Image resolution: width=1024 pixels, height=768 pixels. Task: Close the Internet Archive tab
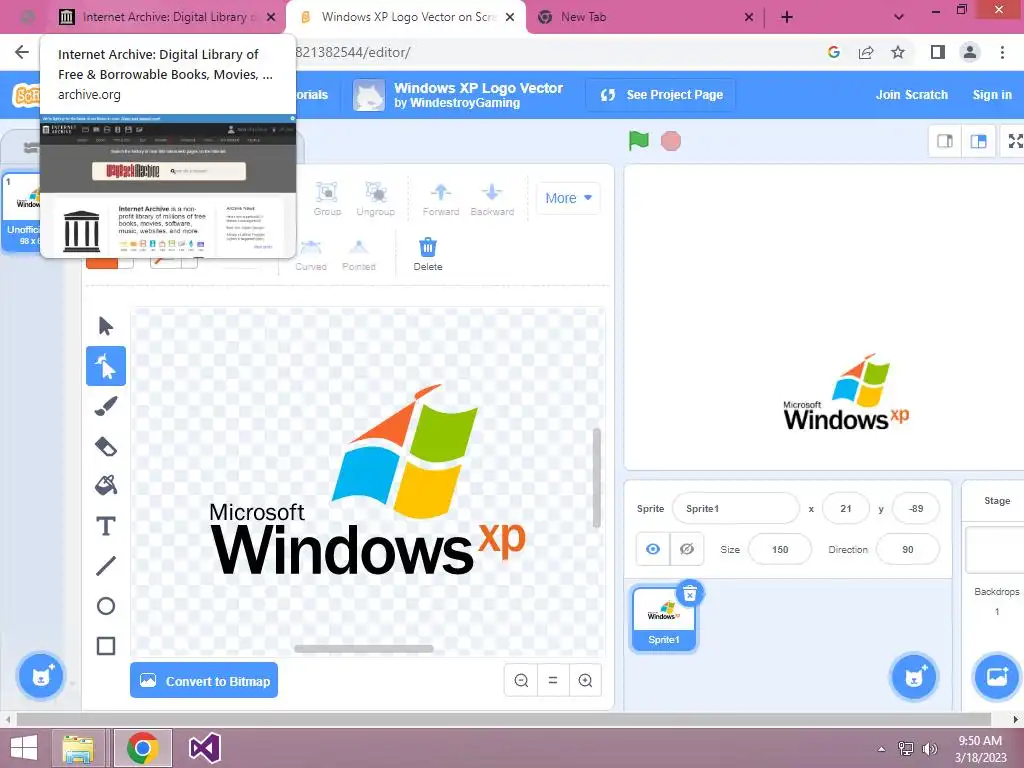tap(271, 17)
